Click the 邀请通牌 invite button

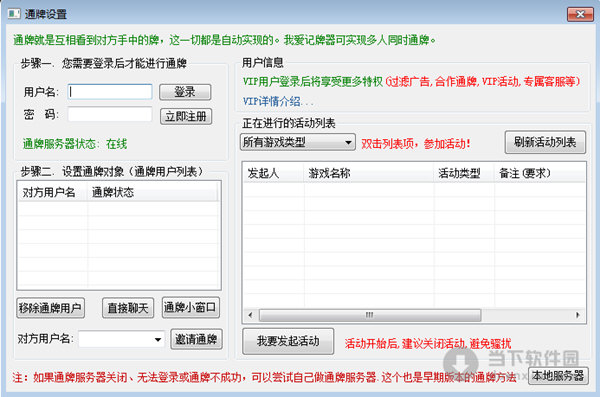click(196, 339)
